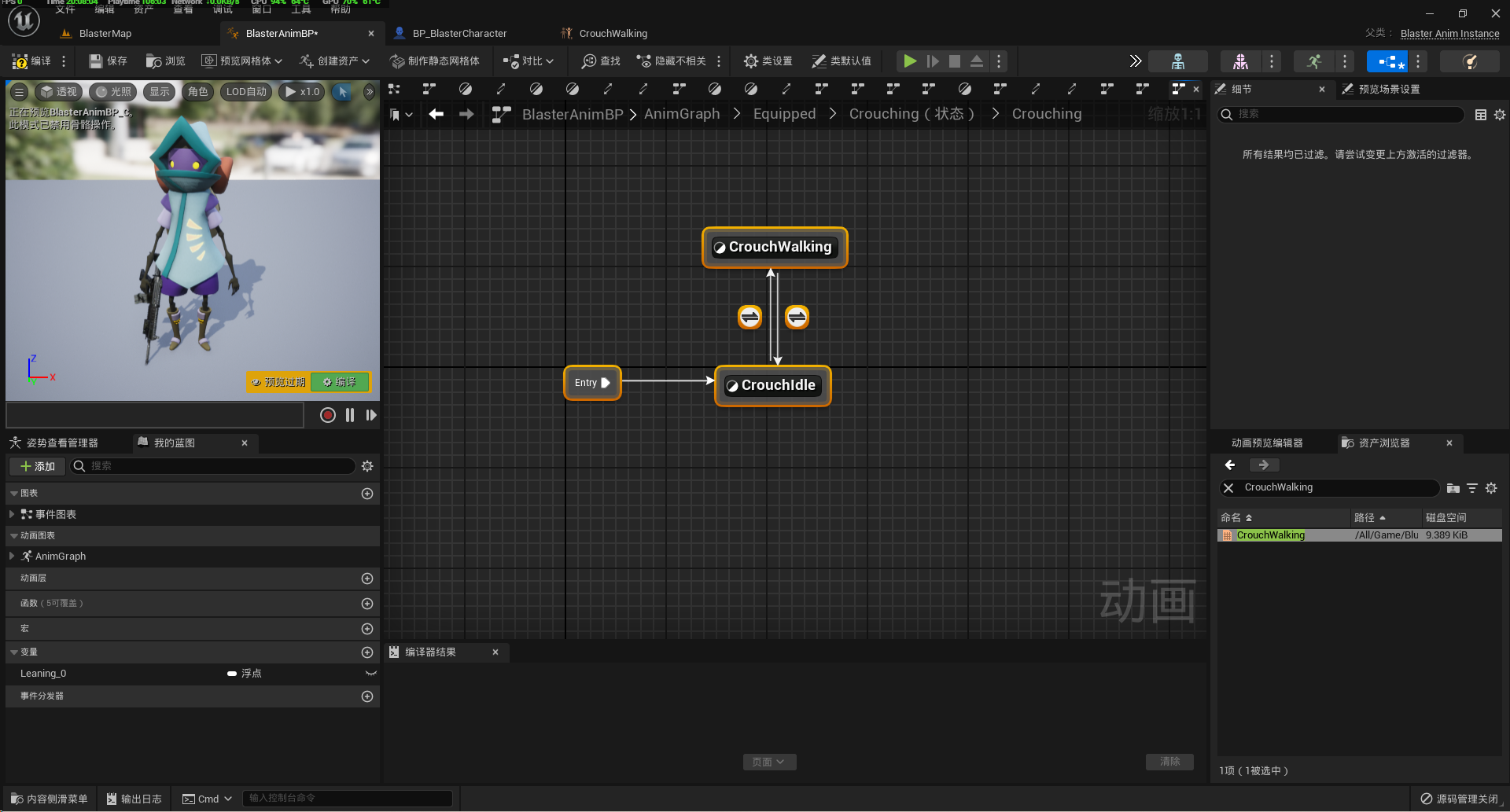The height and width of the screenshot is (812, 1510).
Task: Click the frame skip play icon in toolbar
Action: [x=933, y=61]
